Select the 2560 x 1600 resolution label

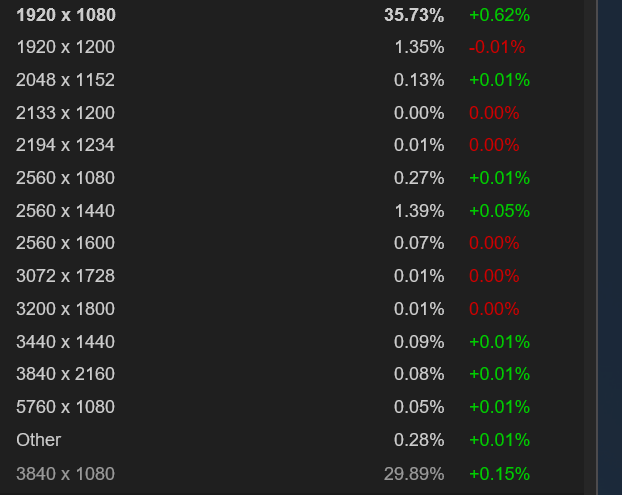click(66, 243)
